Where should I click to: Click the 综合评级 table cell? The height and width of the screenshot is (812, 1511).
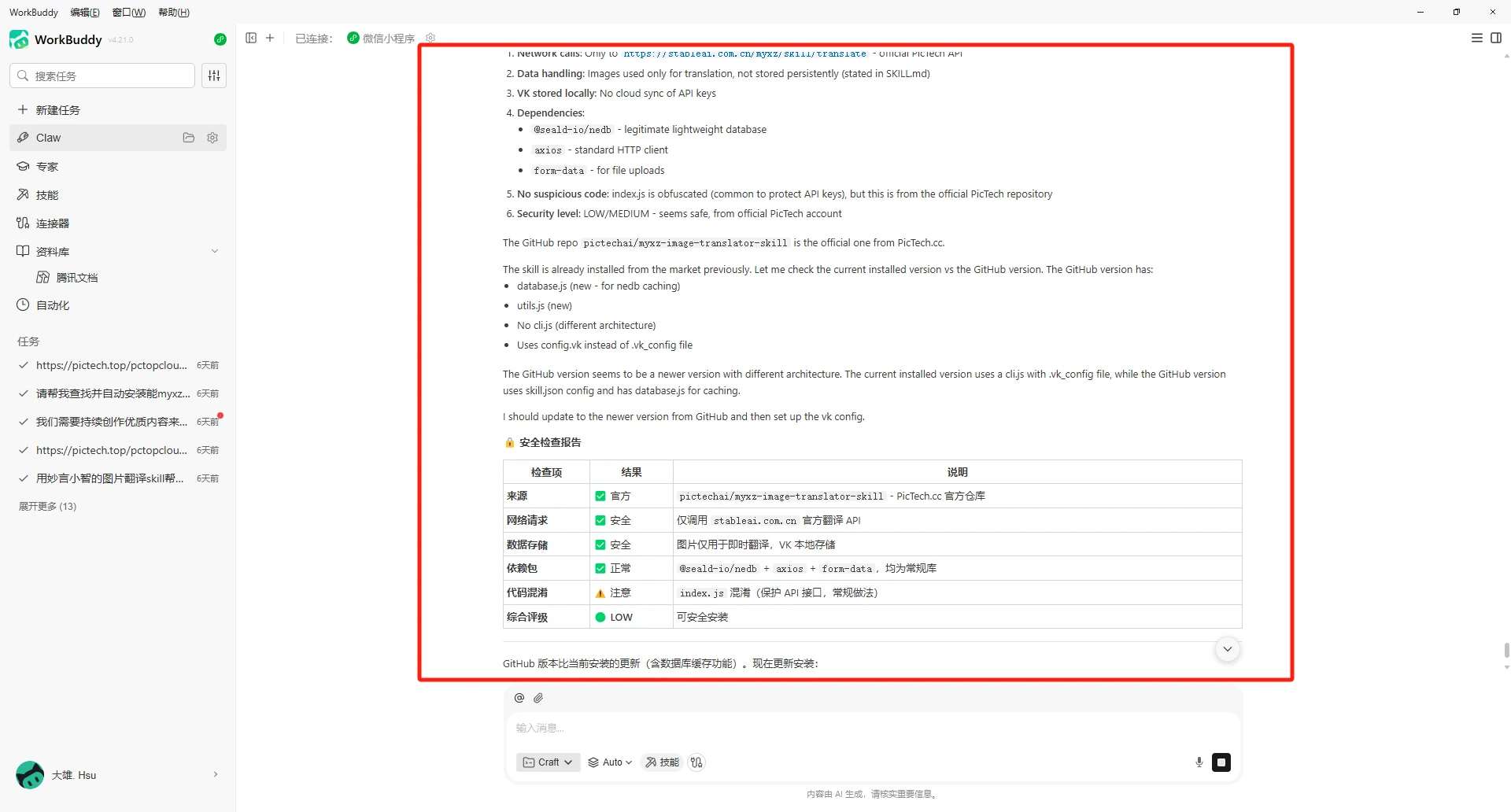546,618
